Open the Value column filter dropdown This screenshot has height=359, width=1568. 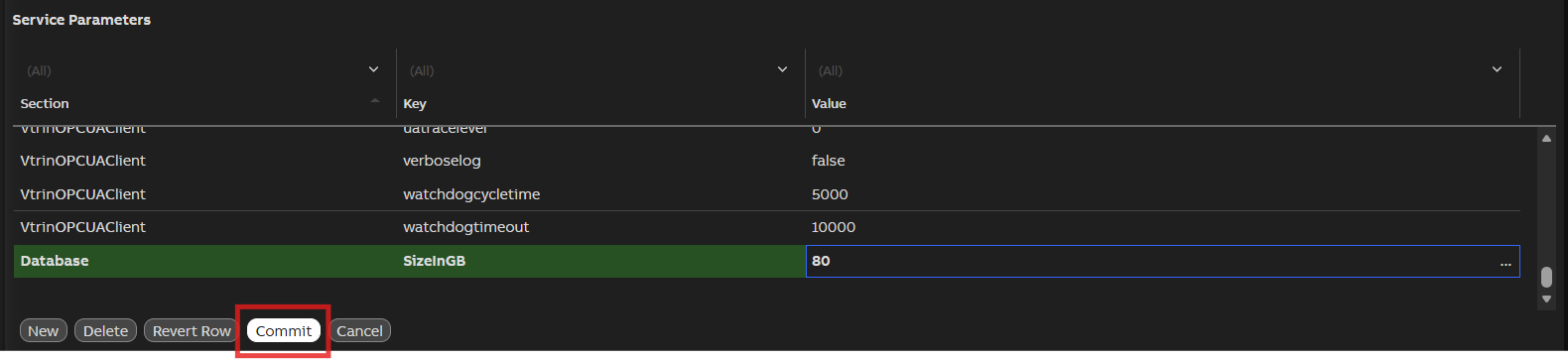[x=1497, y=69]
